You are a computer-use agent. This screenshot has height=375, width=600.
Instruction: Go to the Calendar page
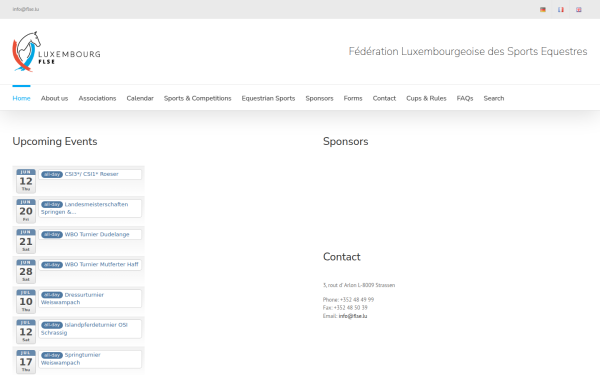[x=140, y=98]
